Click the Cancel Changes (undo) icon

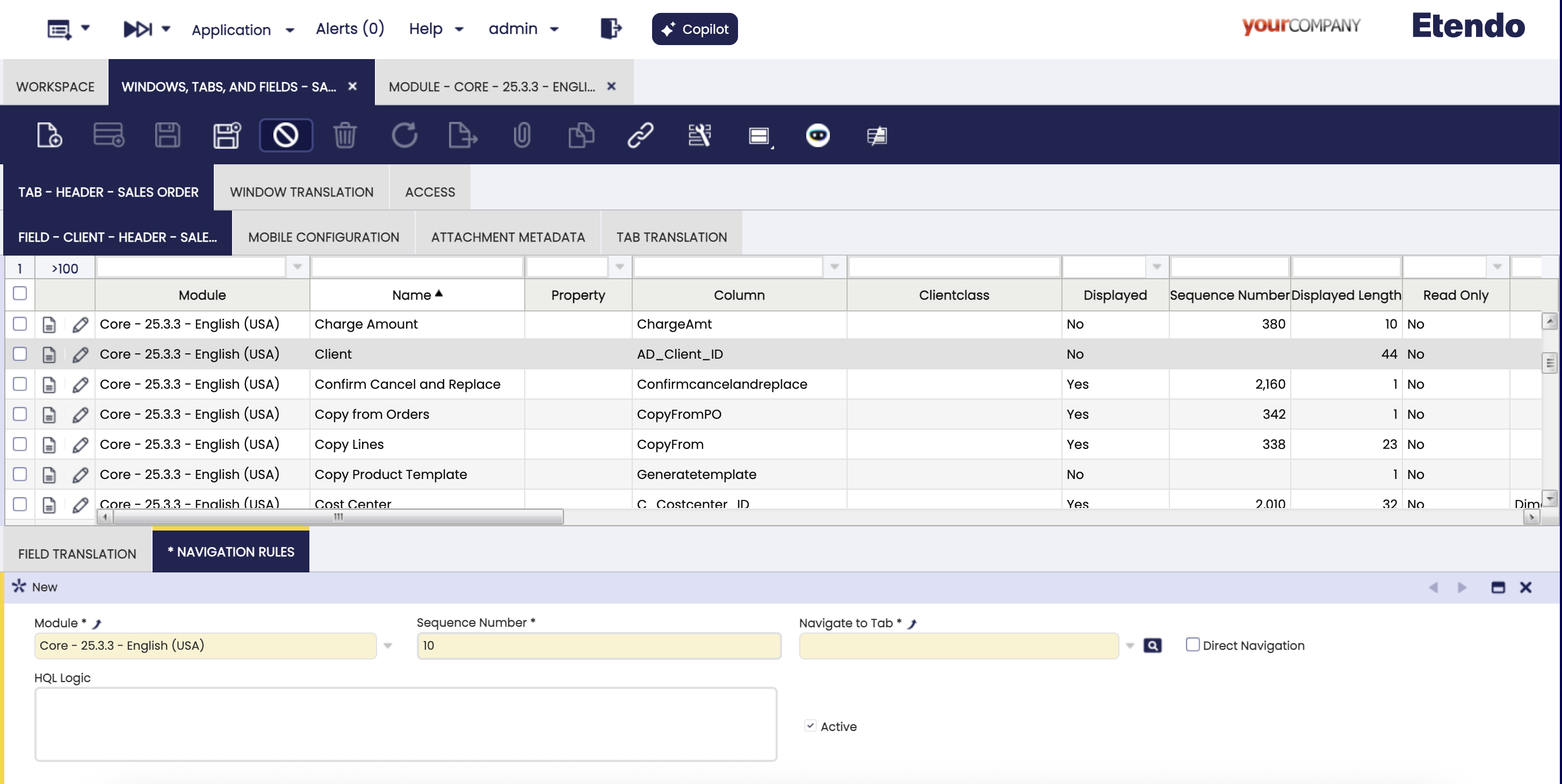click(x=286, y=135)
